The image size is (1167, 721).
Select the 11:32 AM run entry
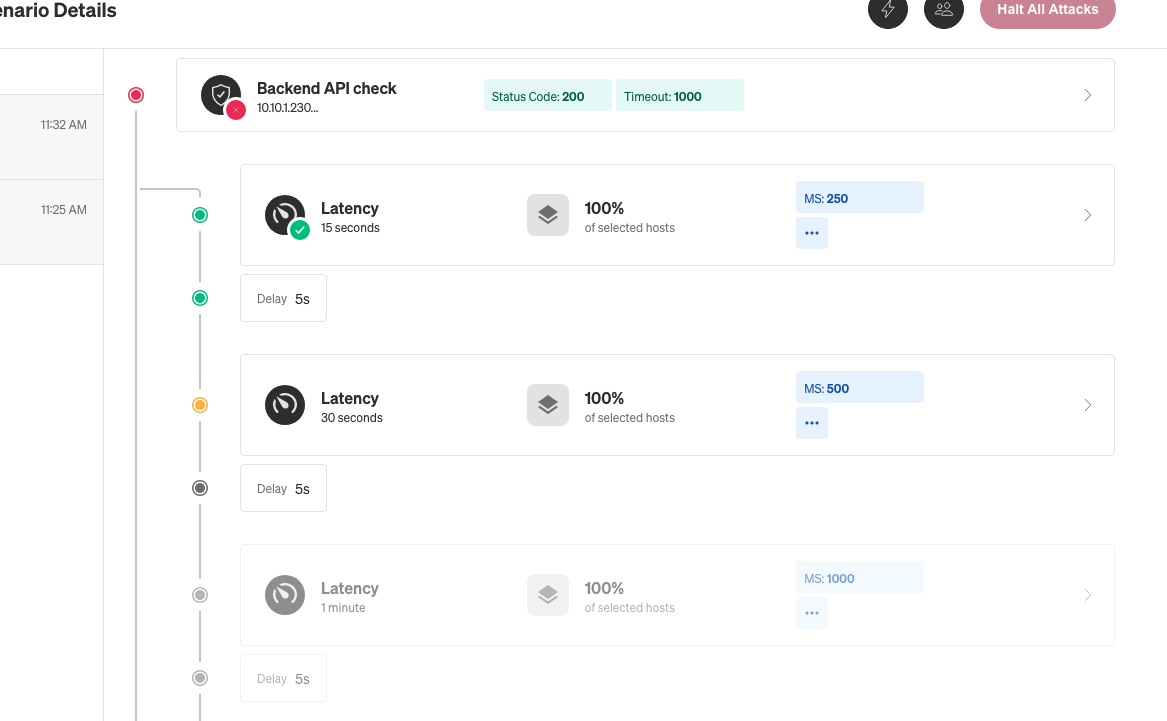51,137
